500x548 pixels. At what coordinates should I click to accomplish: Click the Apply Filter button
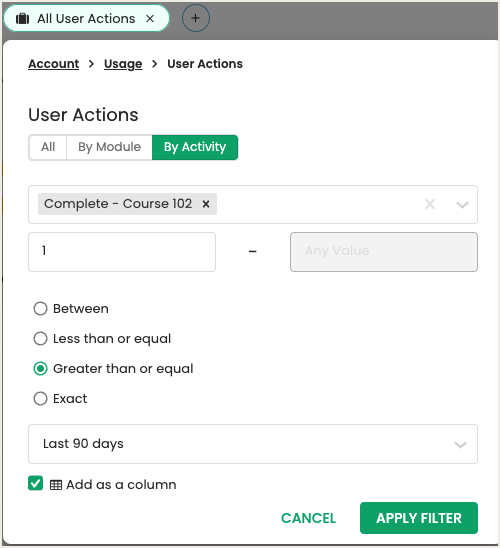(x=419, y=518)
